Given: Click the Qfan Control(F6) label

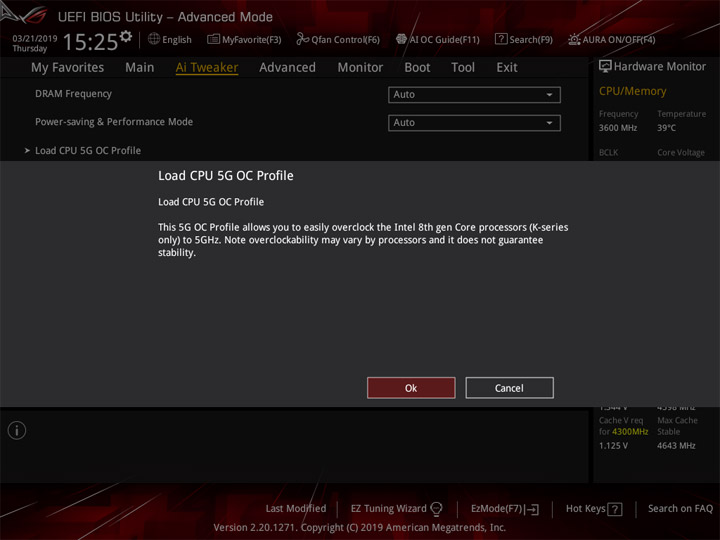Looking at the screenshot, I should (345, 40).
